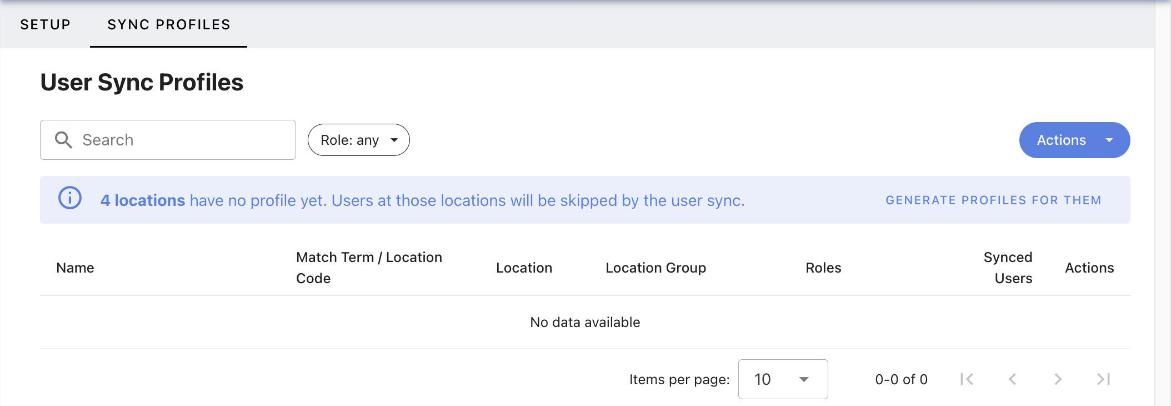Click the 0-0 of 0 page counter

901,379
